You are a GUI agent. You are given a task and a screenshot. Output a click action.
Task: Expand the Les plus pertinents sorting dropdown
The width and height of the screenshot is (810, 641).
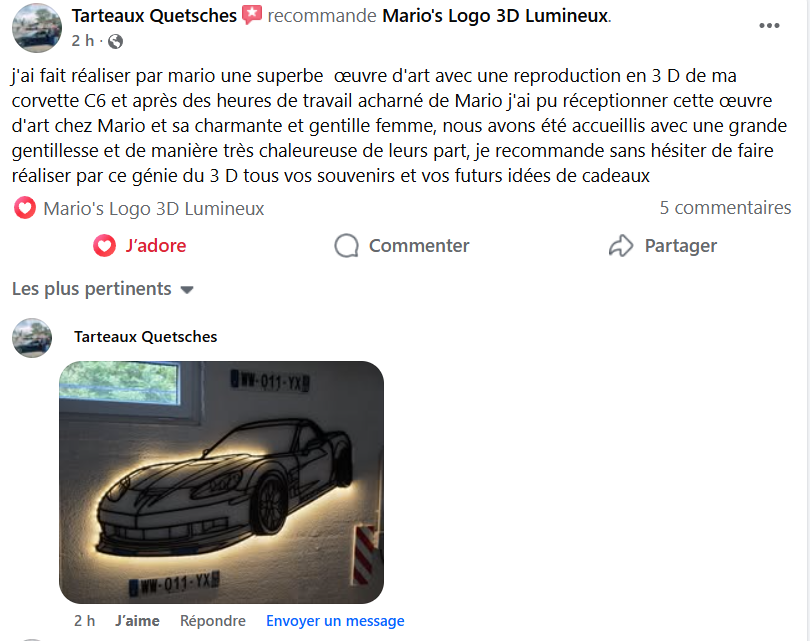[x=103, y=289]
